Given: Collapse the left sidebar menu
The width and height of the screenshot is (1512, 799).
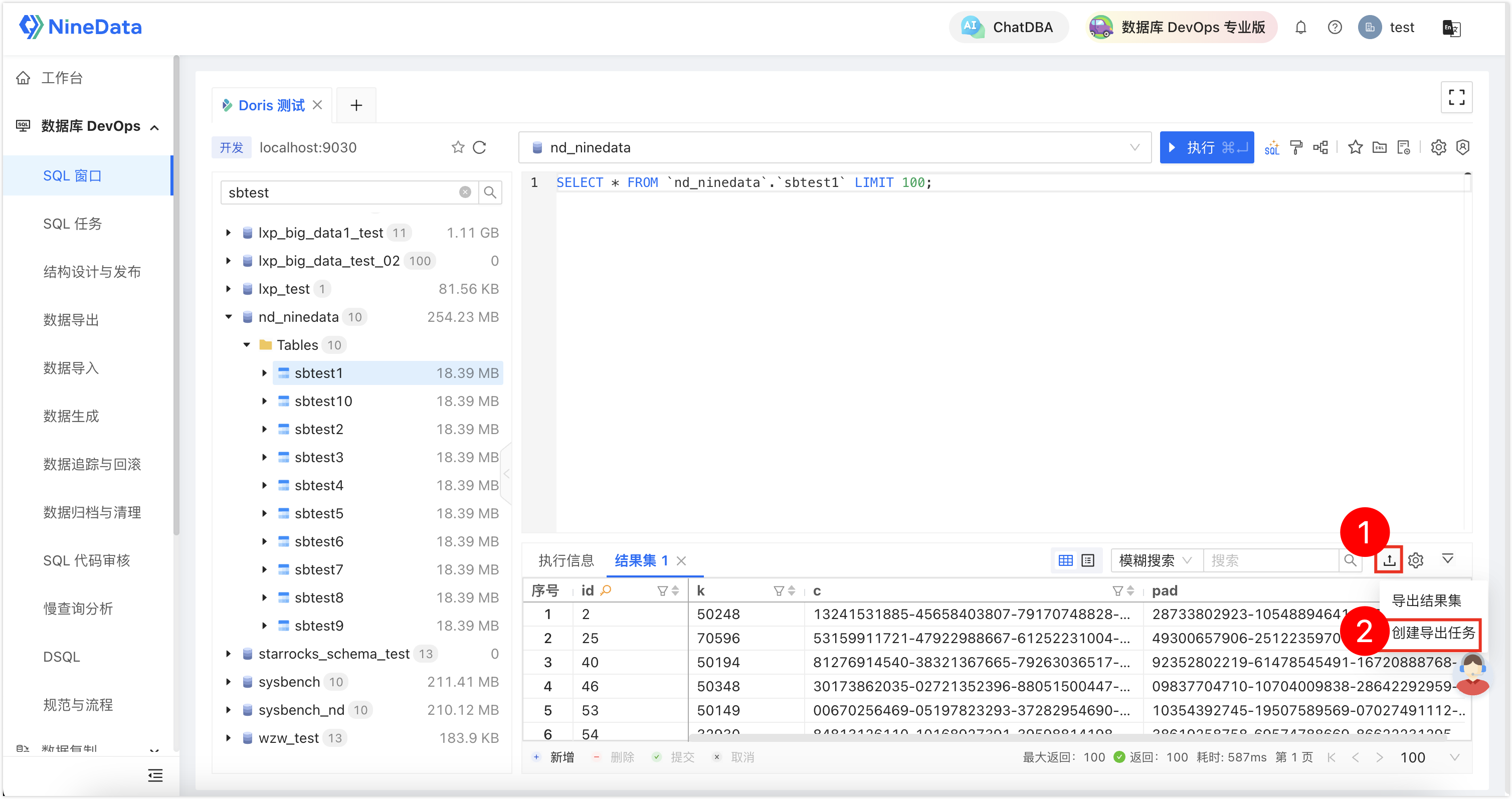Looking at the screenshot, I should 155,776.
